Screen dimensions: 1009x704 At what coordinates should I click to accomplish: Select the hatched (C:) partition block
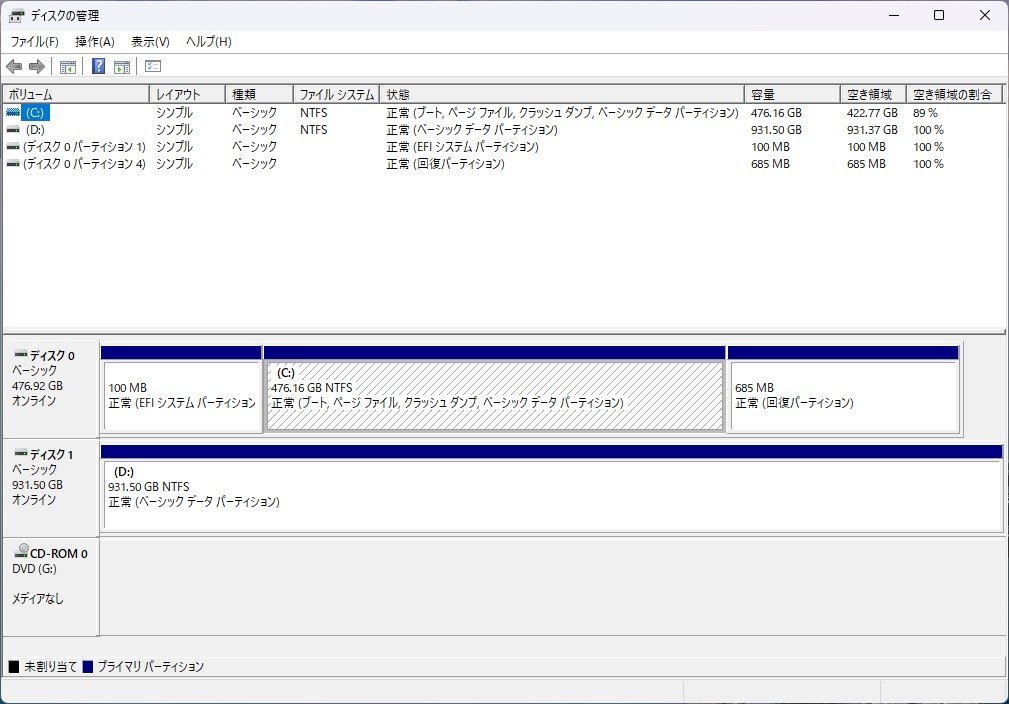pyautogui.click(x=494, y=390)
